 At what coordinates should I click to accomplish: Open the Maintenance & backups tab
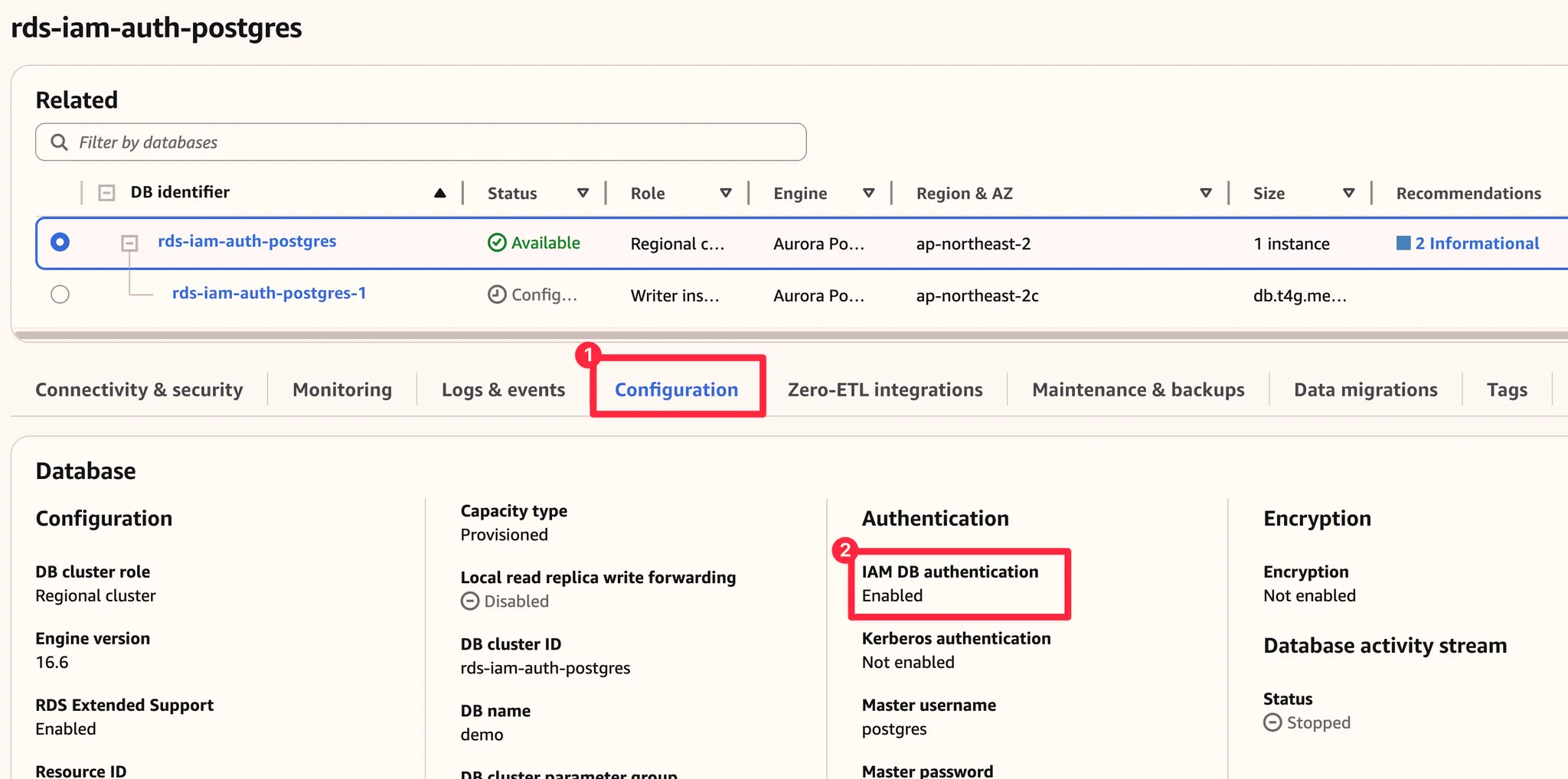coord(1138,389)
